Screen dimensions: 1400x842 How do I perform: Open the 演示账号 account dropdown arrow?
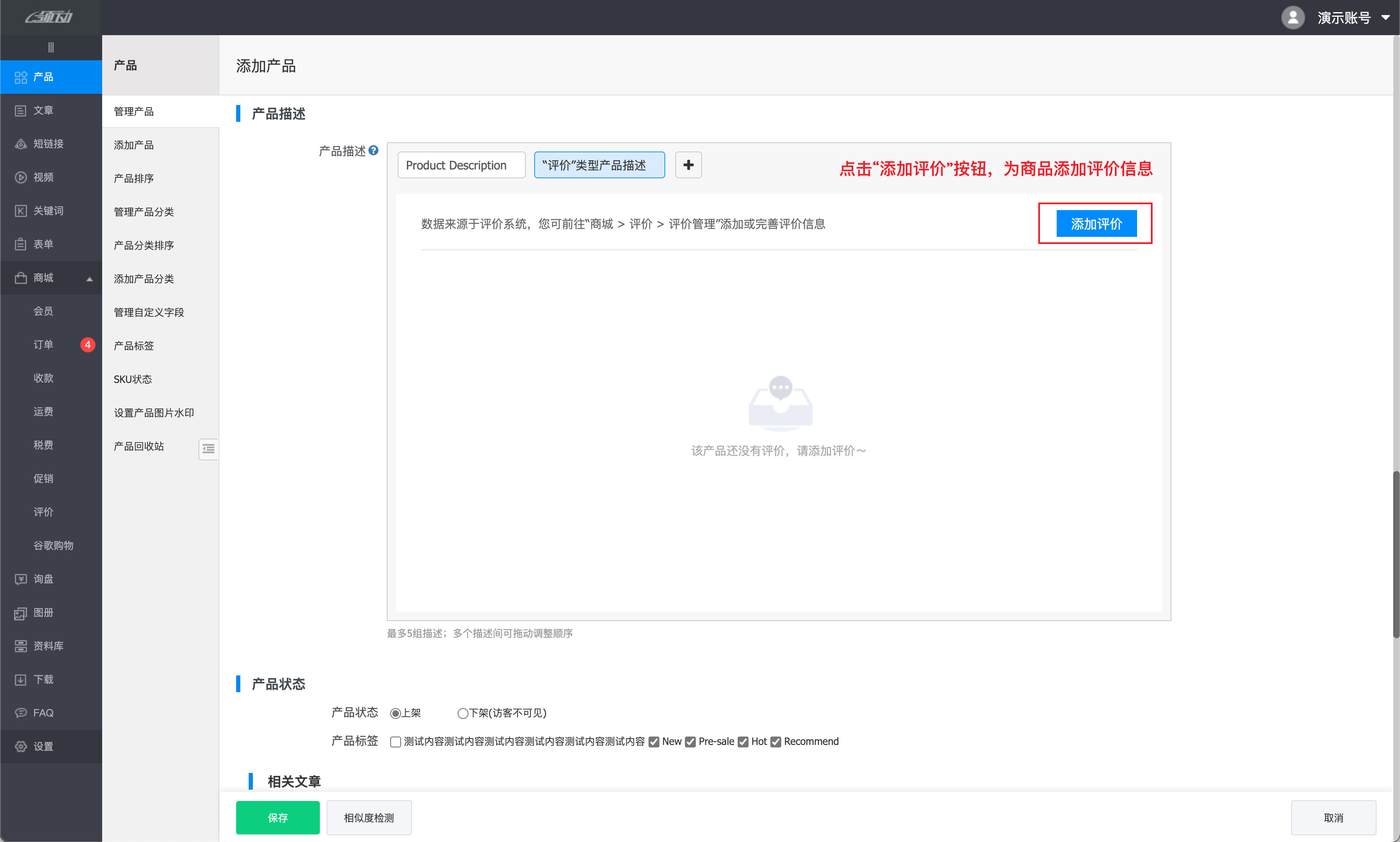pyautogui.click(x=1385, y=17)
